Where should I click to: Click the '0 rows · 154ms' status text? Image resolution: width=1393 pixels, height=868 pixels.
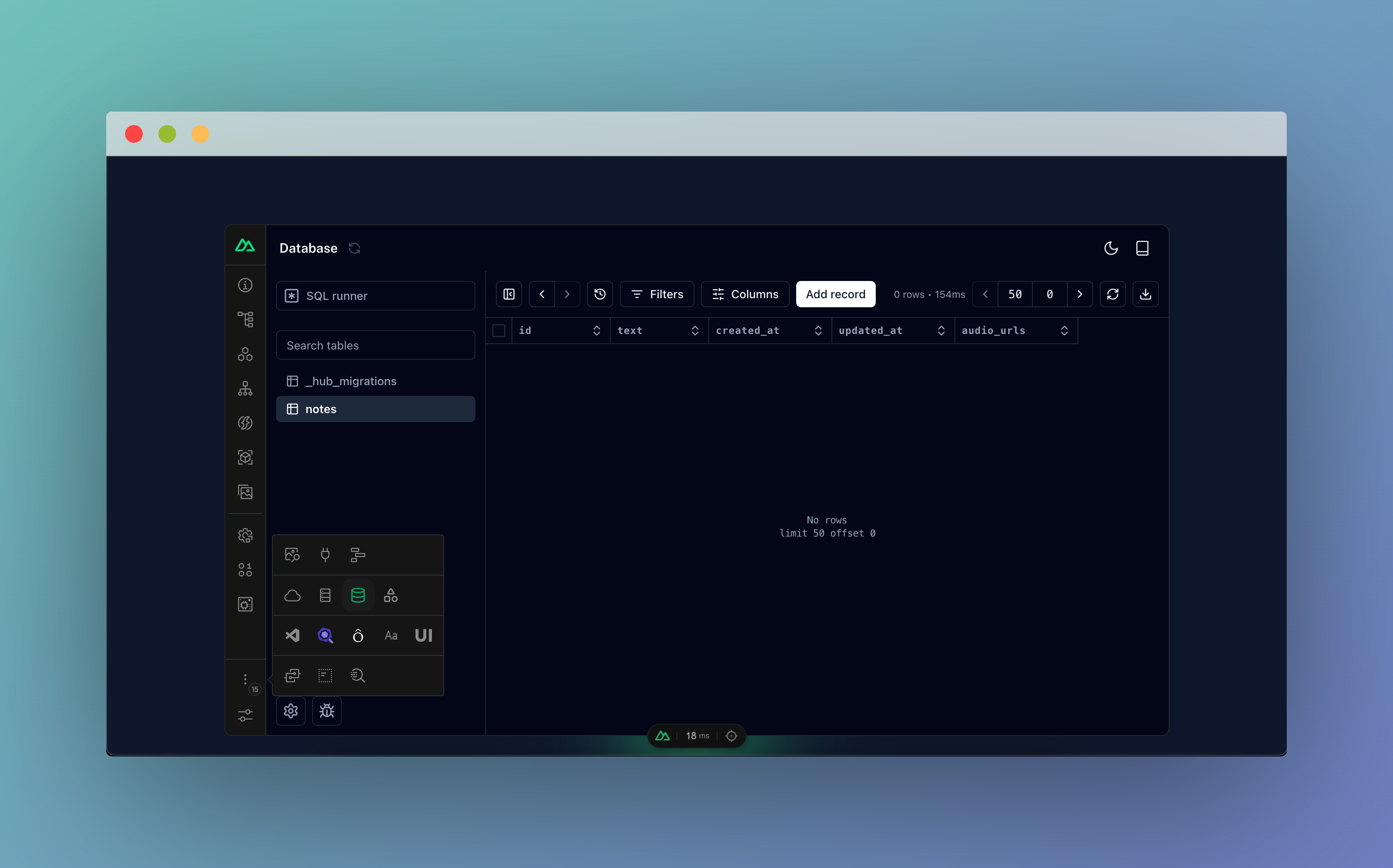click(929, 295)
